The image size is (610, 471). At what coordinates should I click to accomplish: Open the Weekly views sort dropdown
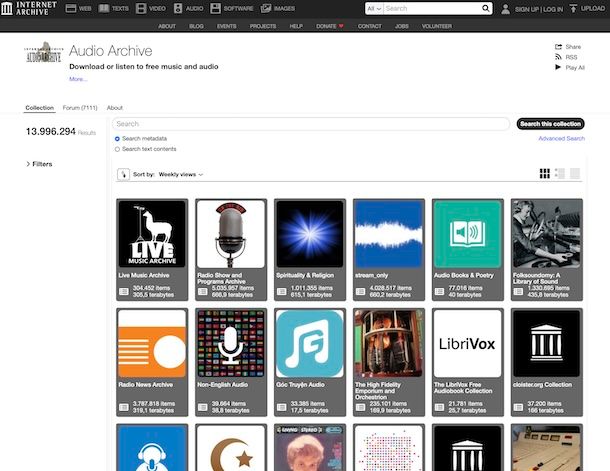(x=181, y=175)
